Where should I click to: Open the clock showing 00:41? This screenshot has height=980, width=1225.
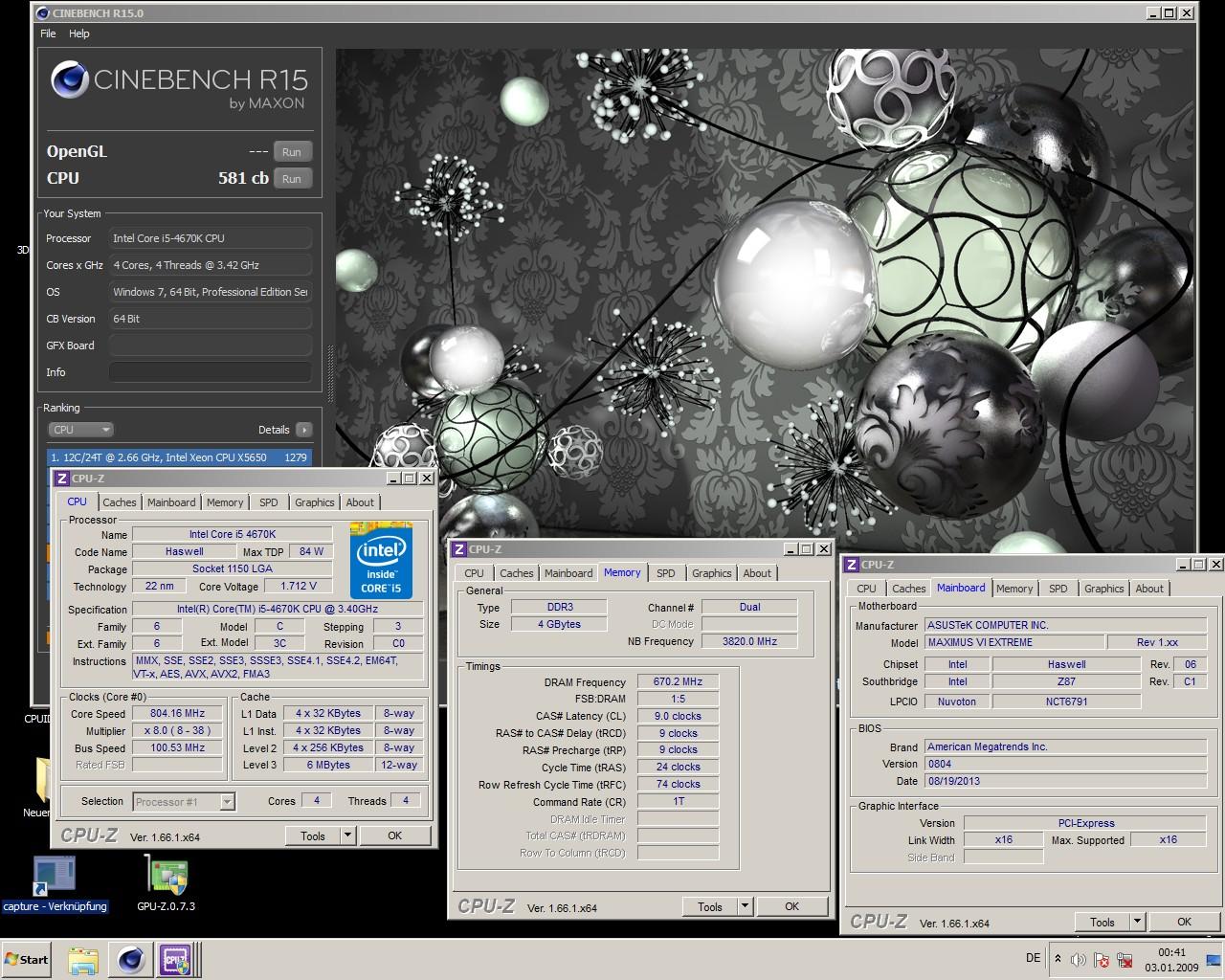point(1171,959)
